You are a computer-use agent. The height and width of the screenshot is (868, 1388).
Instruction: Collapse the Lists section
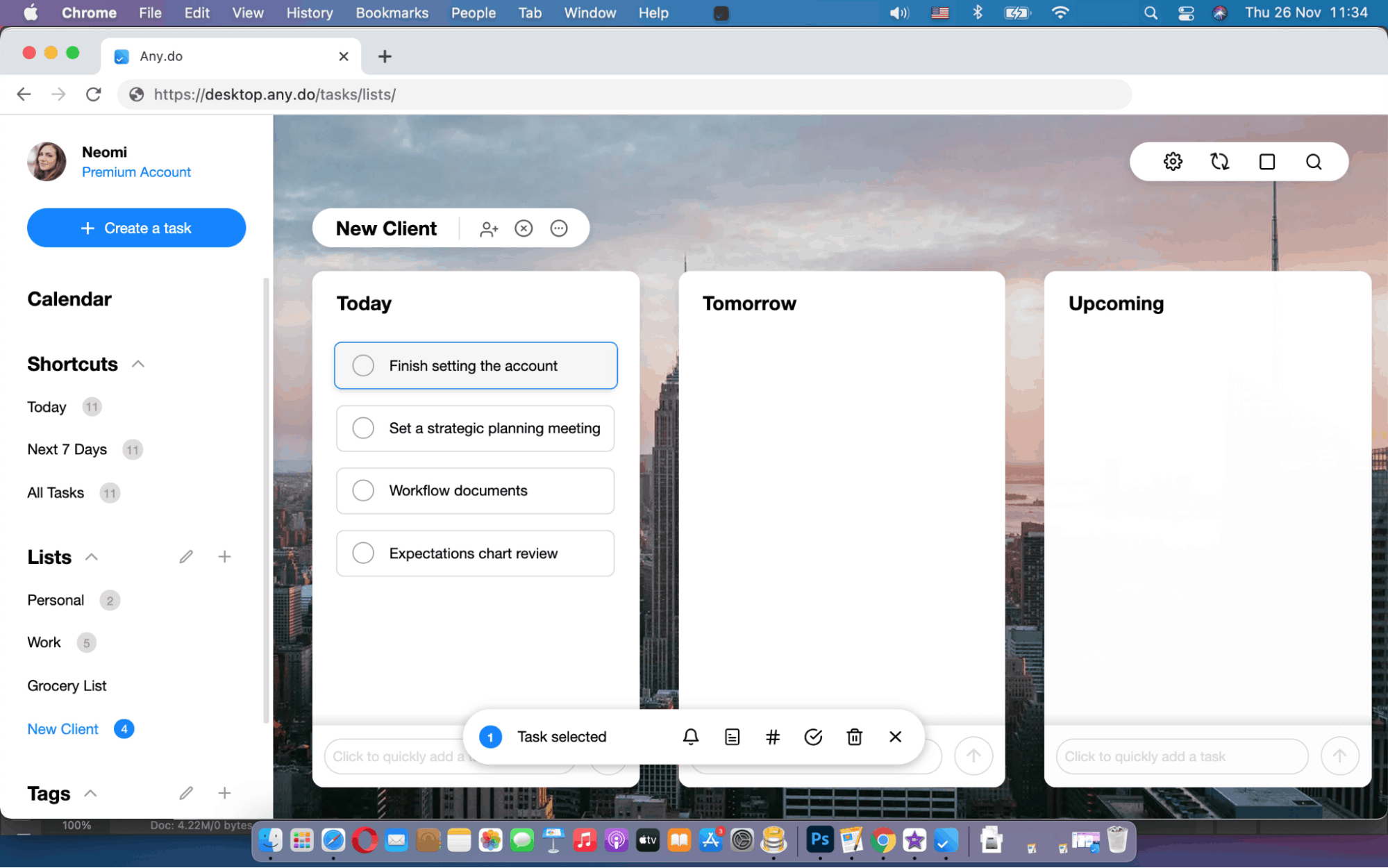click(x=91, y=557)
